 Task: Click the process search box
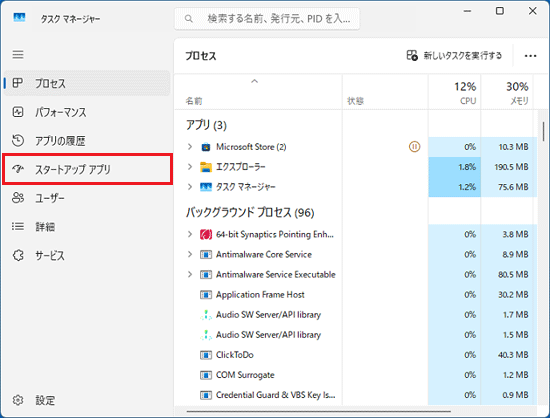click(x=267, y=19)
